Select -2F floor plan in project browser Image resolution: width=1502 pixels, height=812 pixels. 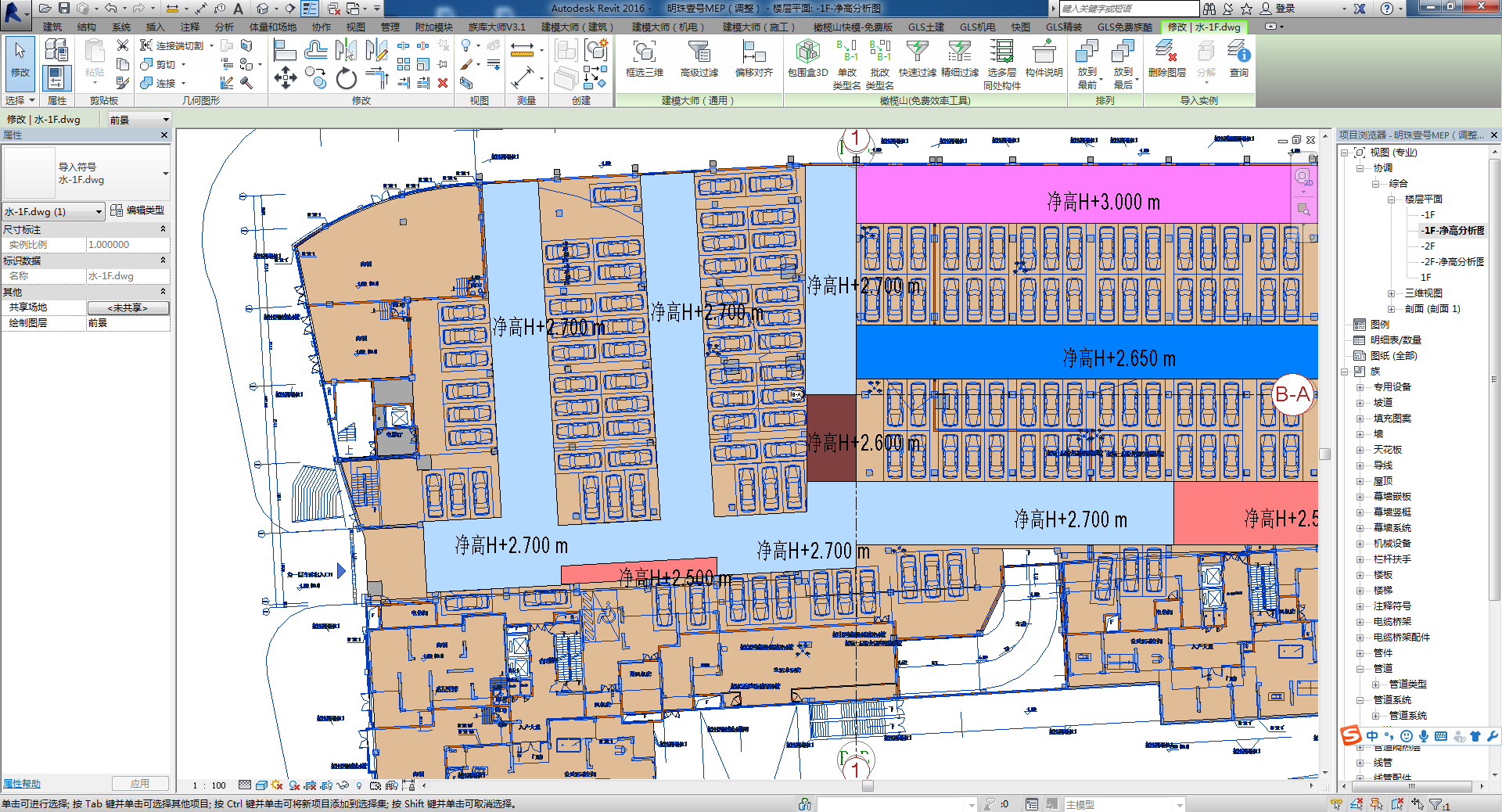1428,246
